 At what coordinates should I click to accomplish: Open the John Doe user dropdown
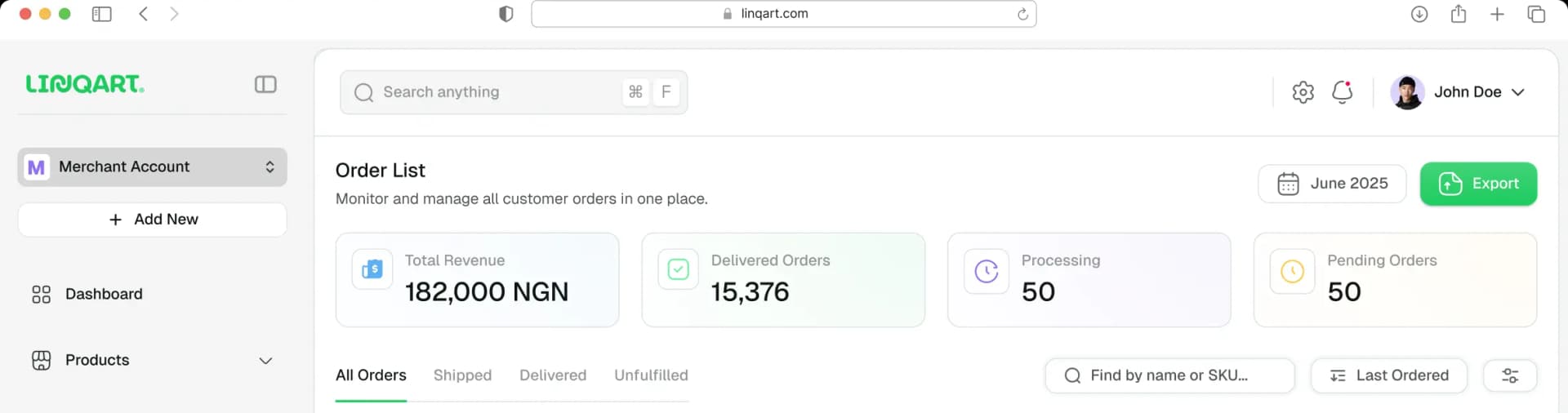click(x=1517, y=92)
